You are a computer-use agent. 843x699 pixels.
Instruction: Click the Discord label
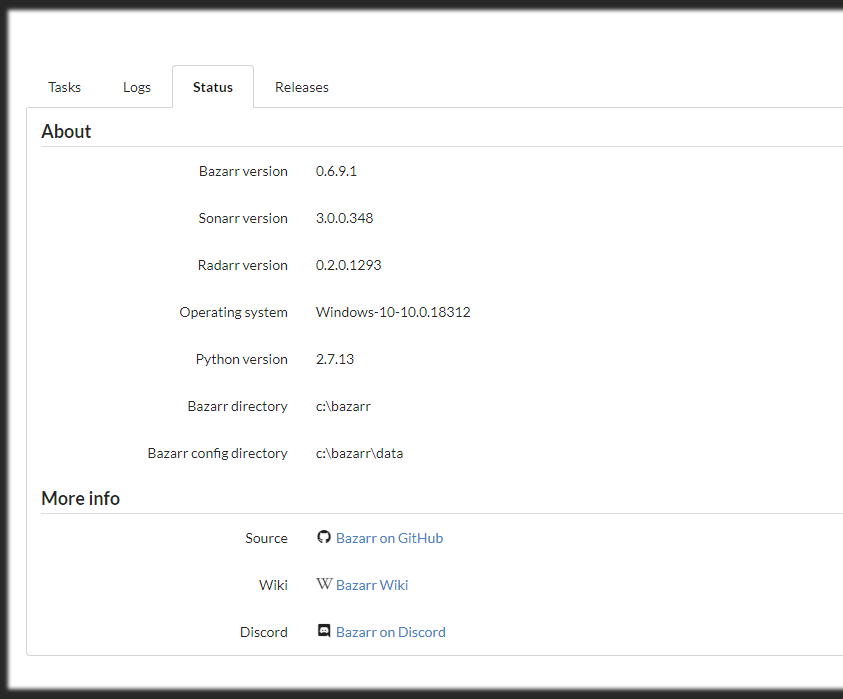263,632
